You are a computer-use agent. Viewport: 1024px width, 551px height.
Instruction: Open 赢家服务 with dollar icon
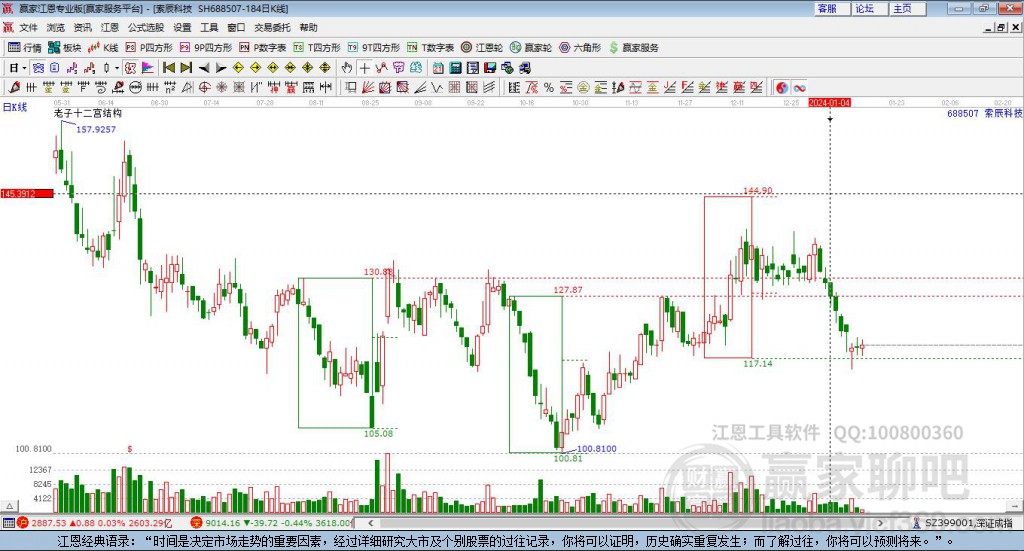[x=633, y=48]
